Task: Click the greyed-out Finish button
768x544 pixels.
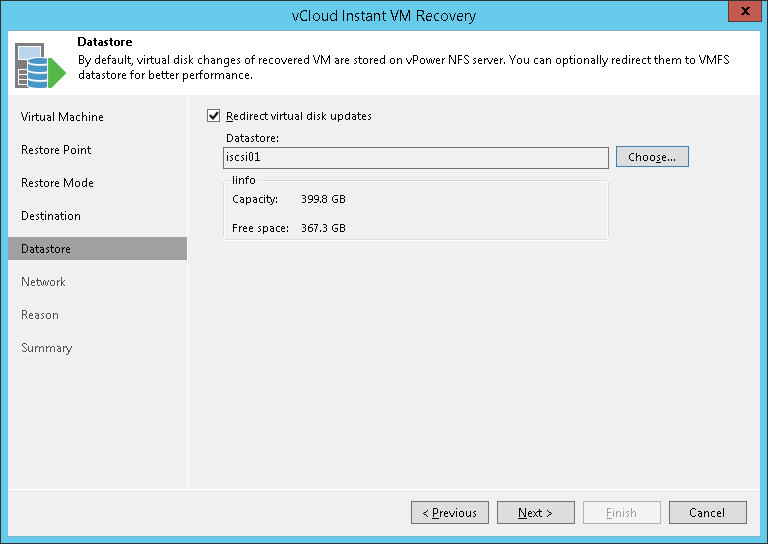Action: tap(621, 513)
